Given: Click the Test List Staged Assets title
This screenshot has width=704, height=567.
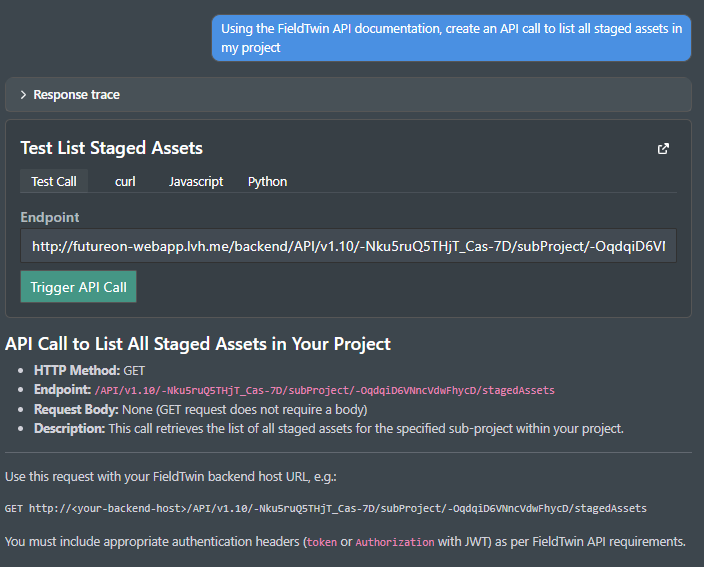Looking at the screenshot, I should (111, 148).
